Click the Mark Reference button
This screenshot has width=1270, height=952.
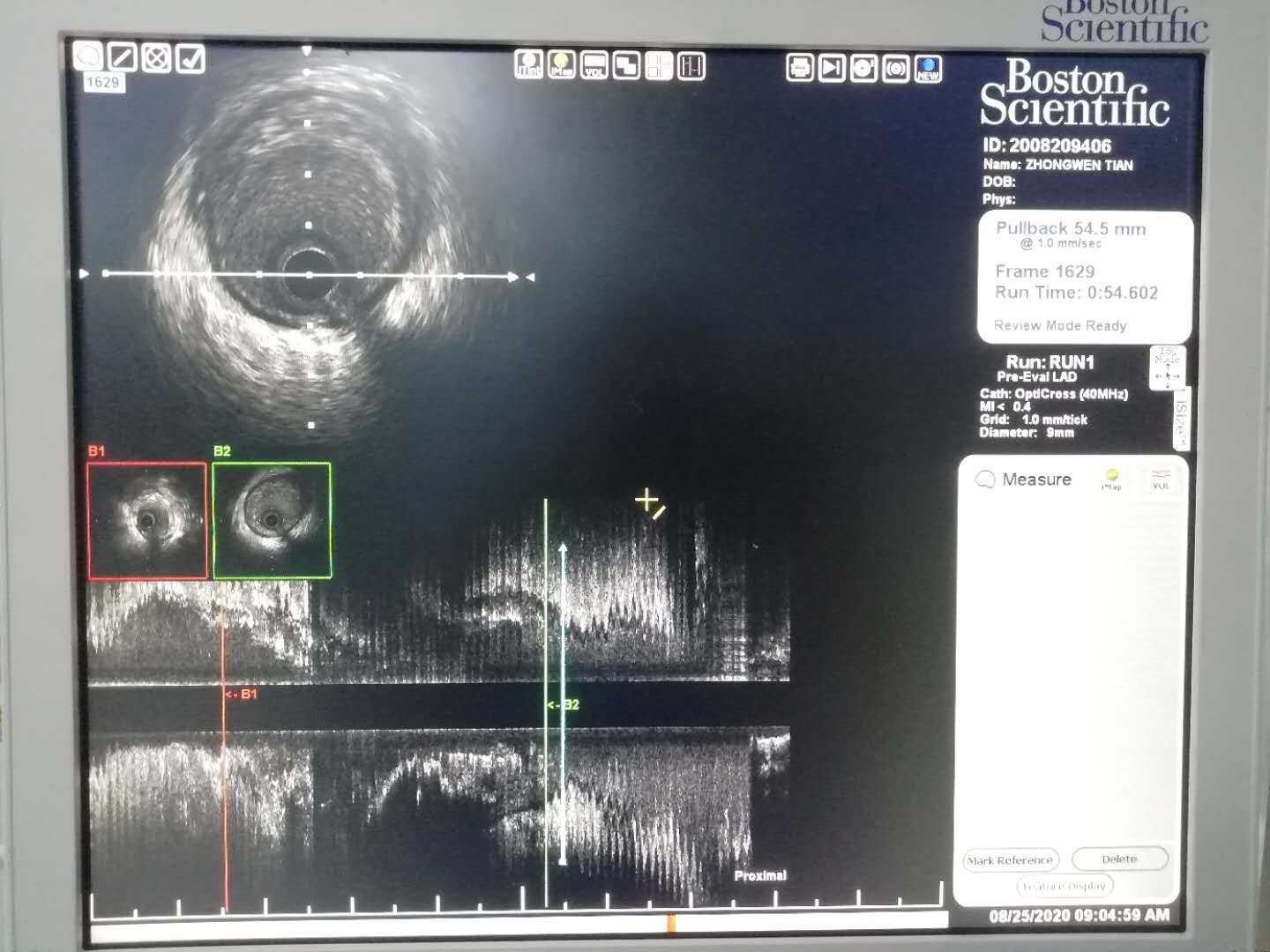click(1010, 859)
